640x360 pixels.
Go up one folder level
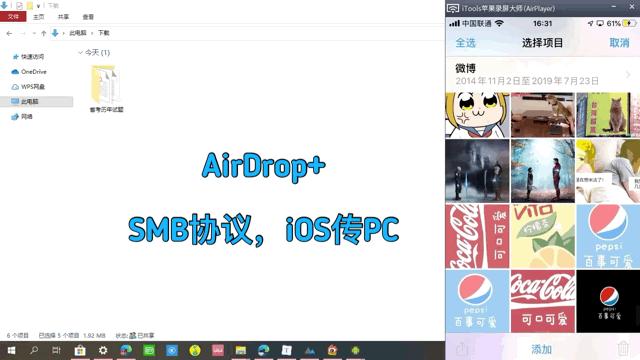pyautogui.click(x=44, y=33)
